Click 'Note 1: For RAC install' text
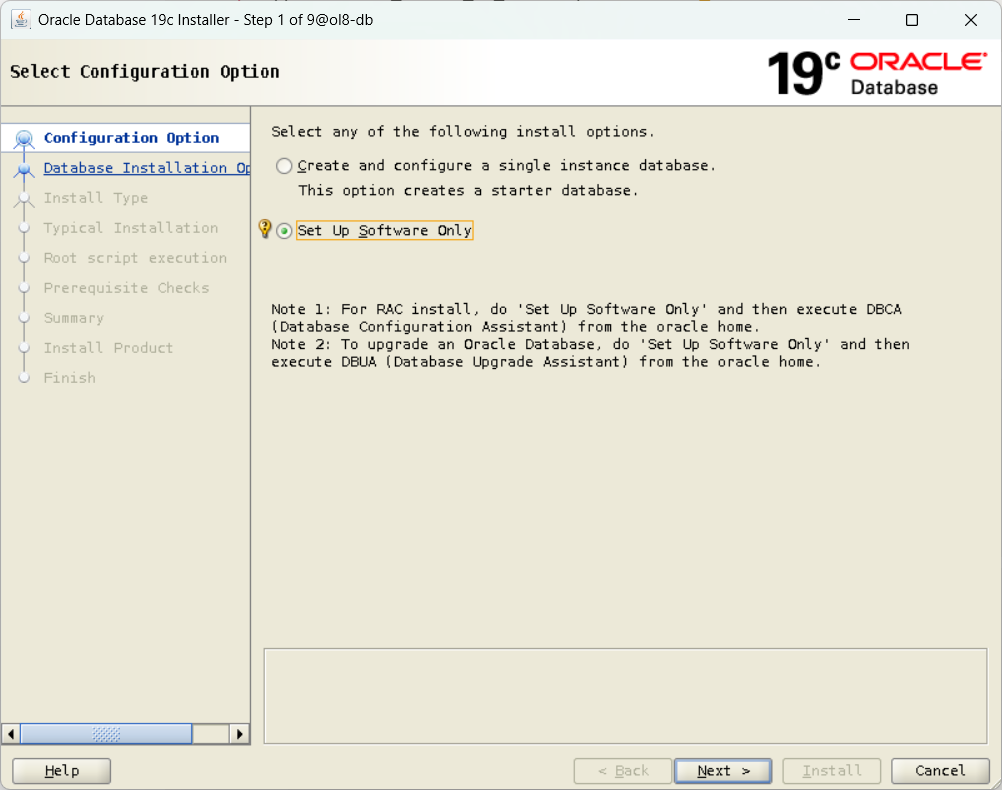Screen dimensions: 1002x790 click(x=586, y=318)
